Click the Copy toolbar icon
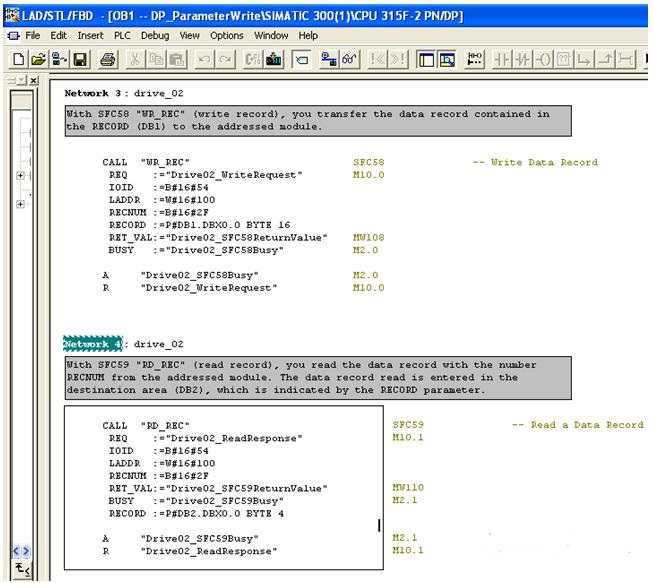Image resolution: width=653 pixels, height=583 pixels. [156, 60]
